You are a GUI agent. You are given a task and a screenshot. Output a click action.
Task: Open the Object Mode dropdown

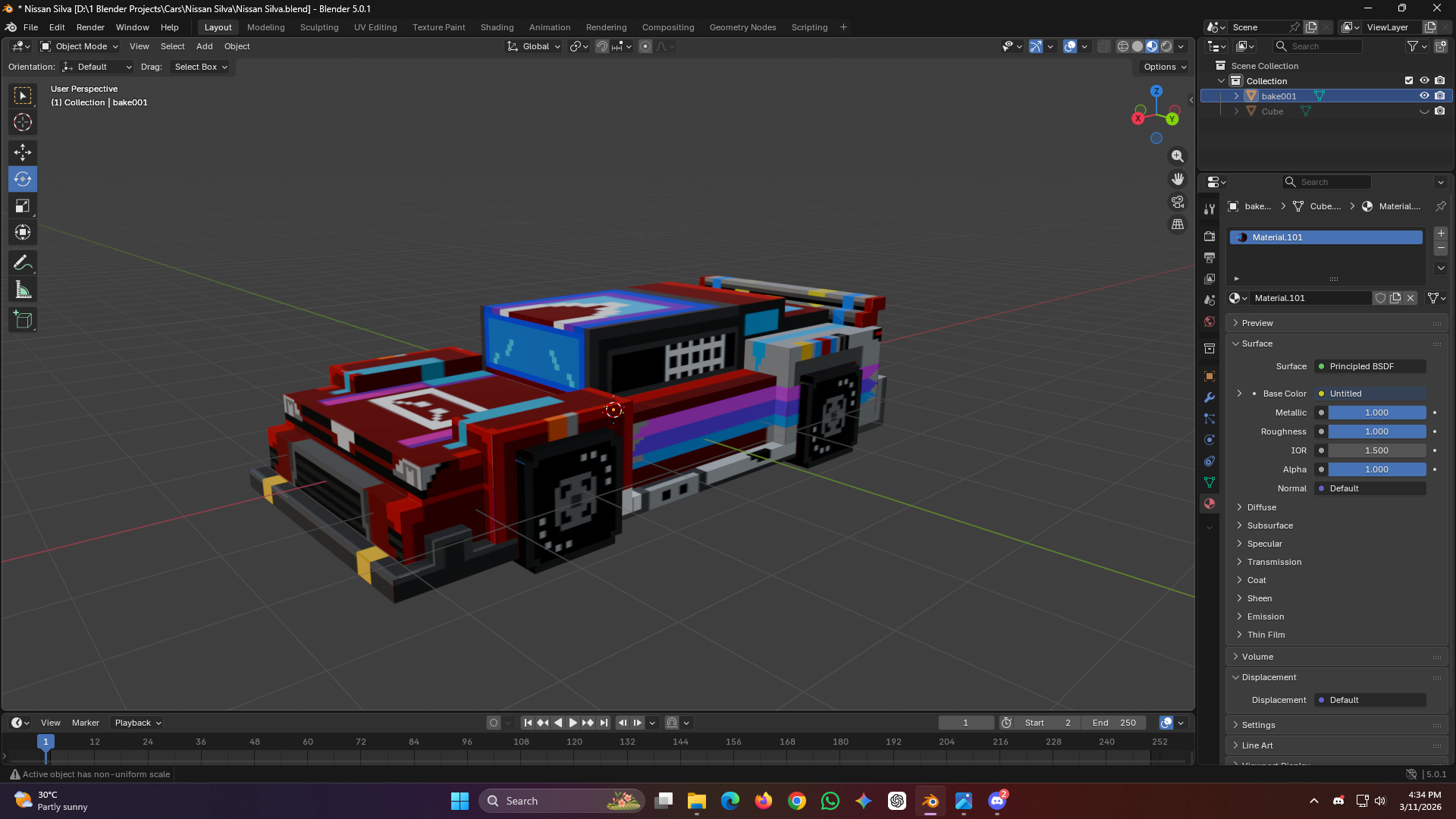click(80, 46)
